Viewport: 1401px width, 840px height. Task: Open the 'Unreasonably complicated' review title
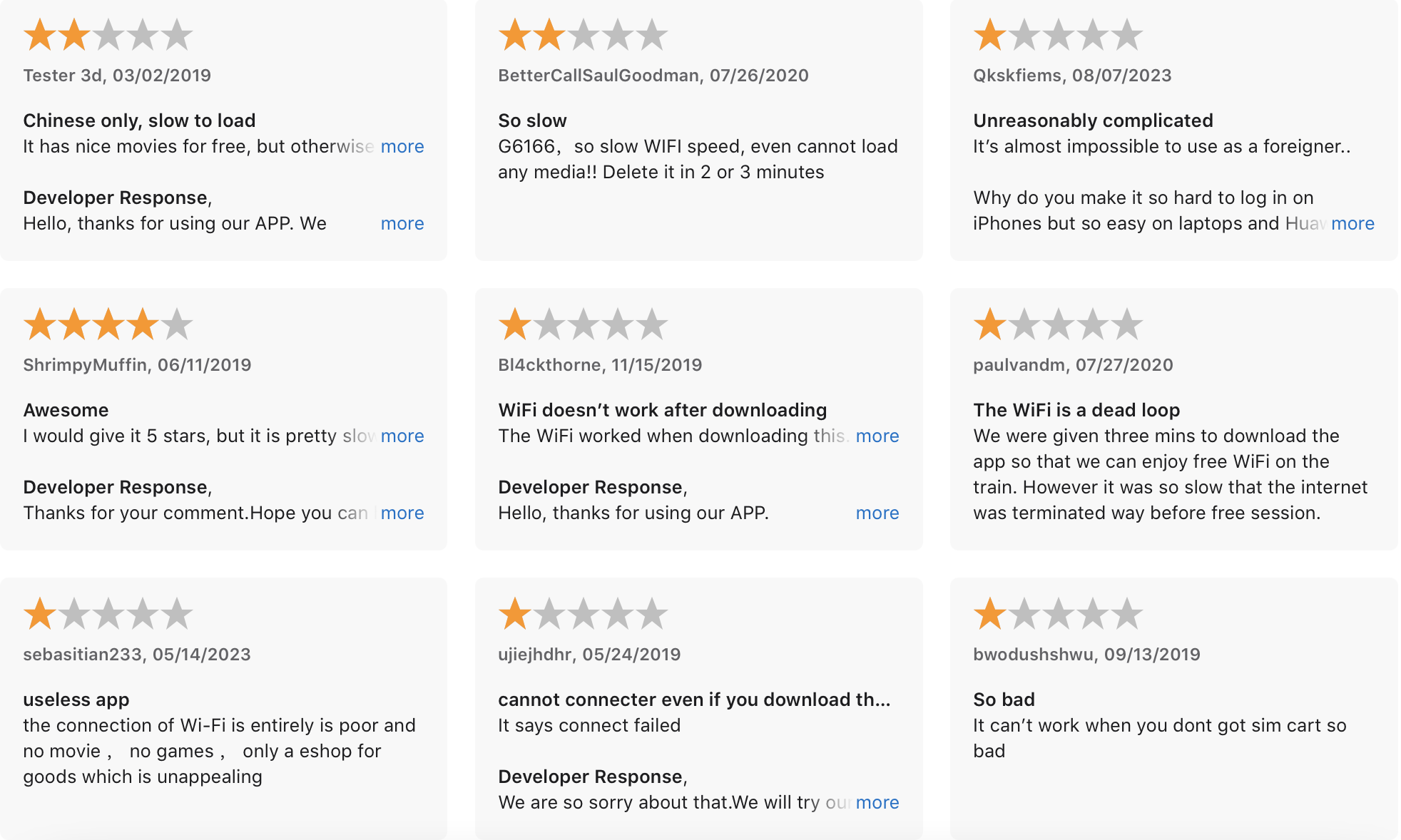click(x=1093, y=121)
